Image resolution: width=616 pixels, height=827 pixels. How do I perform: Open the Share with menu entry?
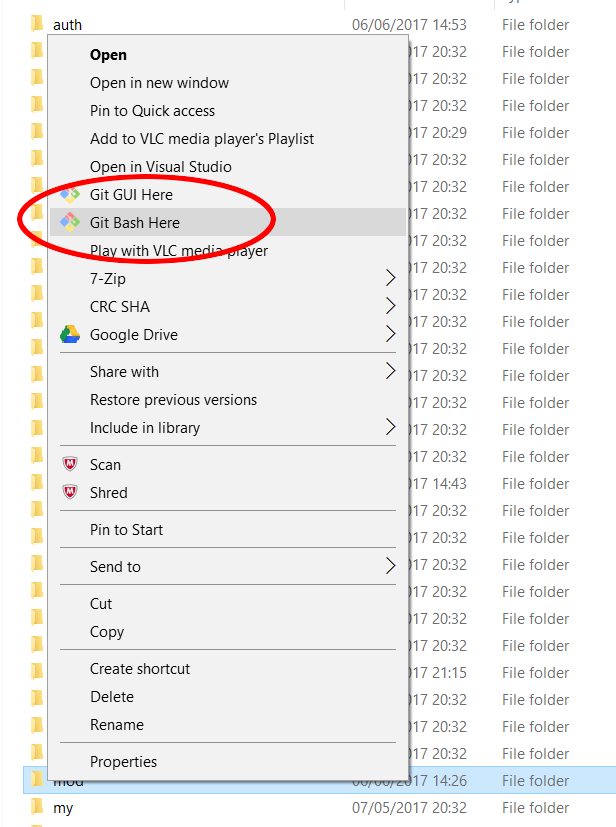(x=228, y=371)
